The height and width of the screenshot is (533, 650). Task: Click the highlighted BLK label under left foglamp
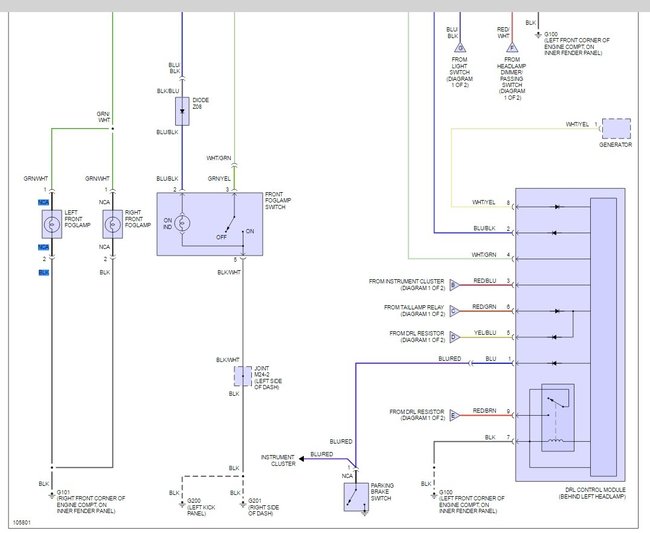[x=44, y=272]
